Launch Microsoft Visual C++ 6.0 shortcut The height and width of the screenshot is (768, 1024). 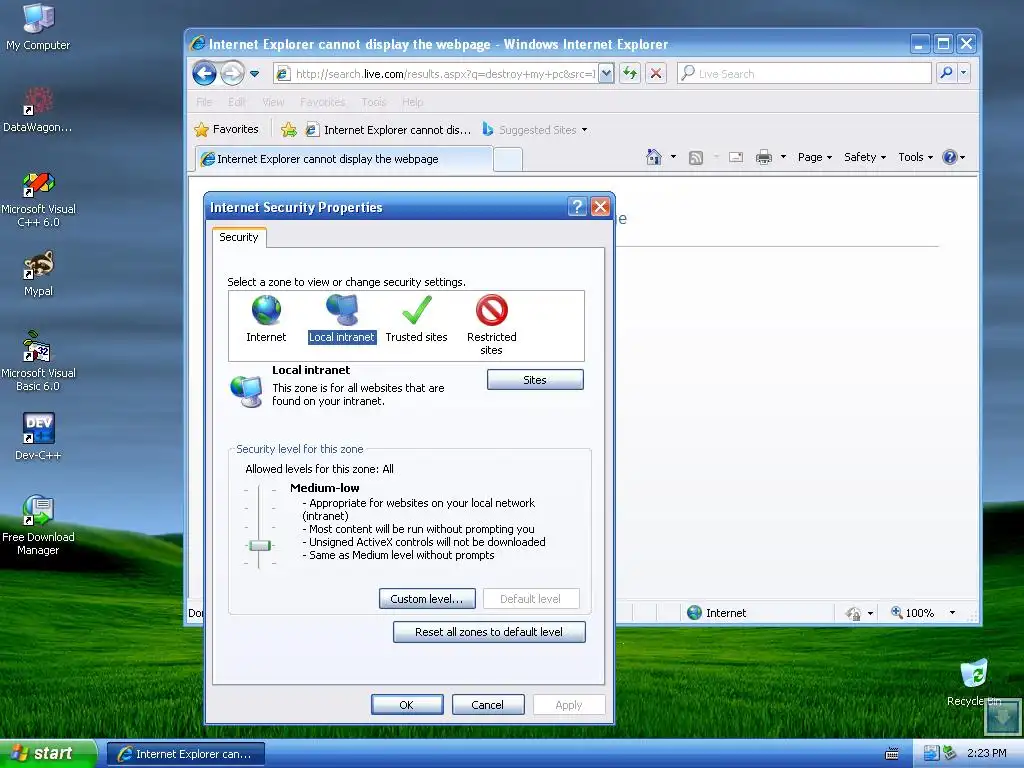point(38,200)
